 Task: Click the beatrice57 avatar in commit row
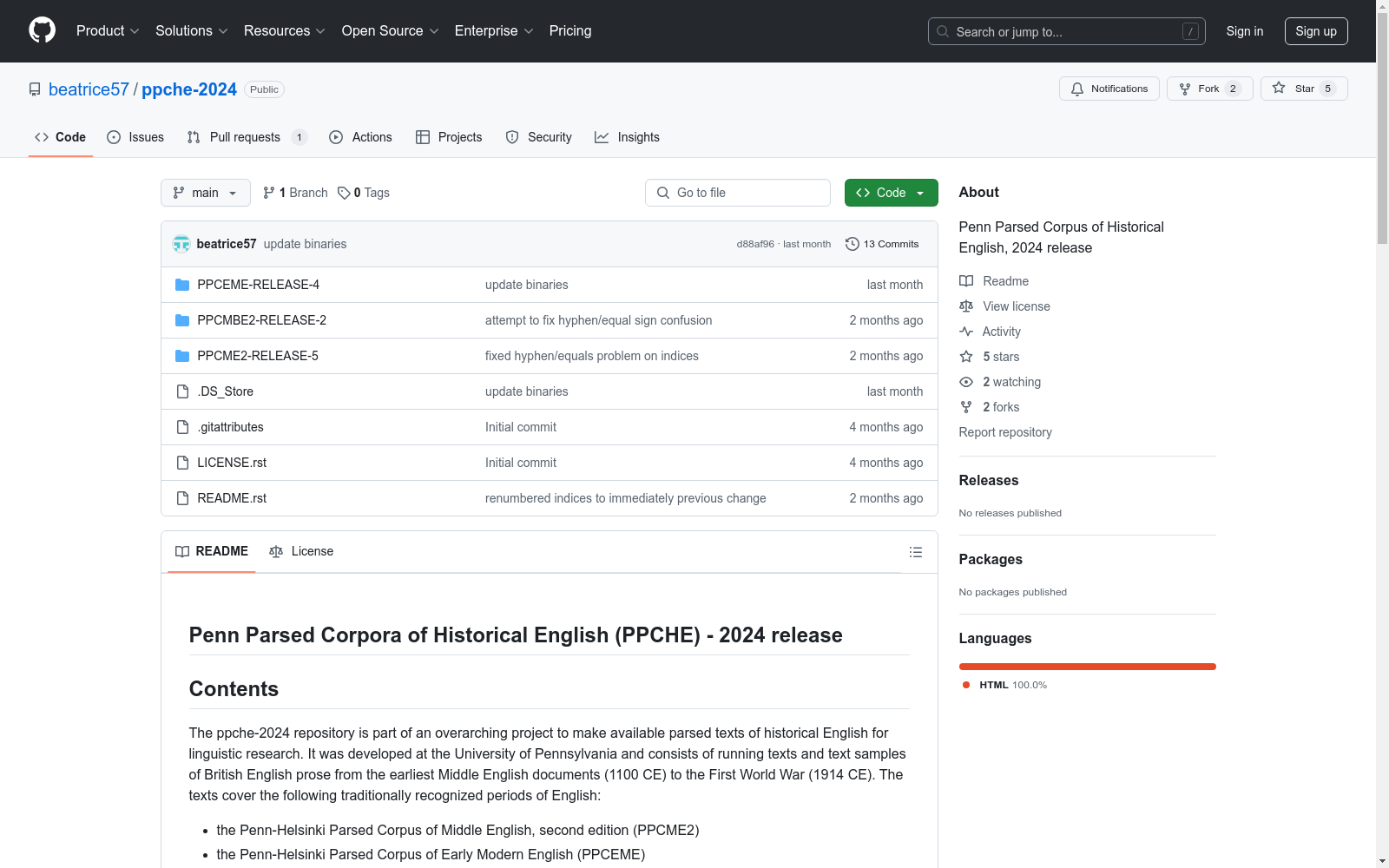(x=181, y=244)
